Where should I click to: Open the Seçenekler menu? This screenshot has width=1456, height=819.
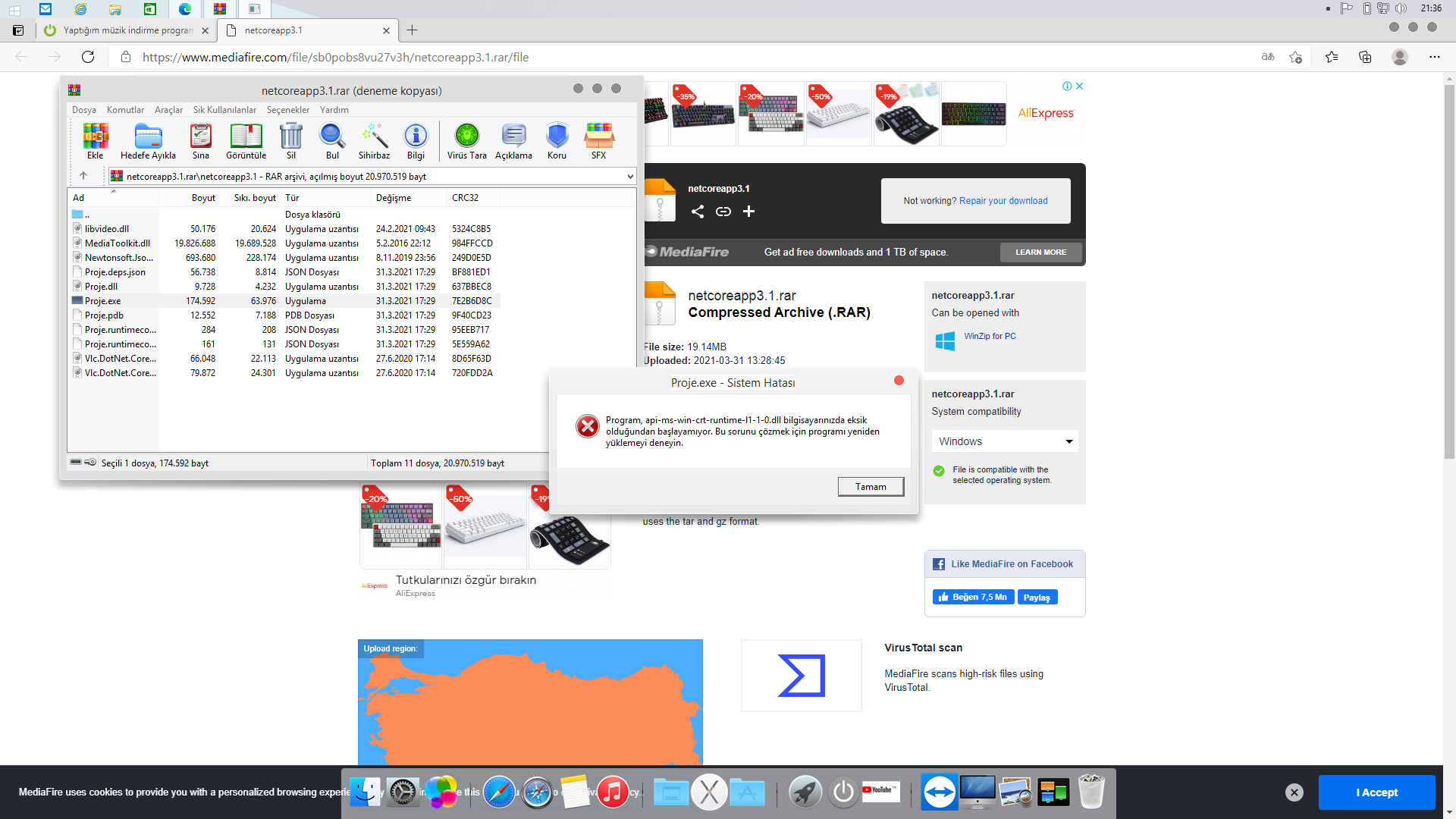(287, 110)
